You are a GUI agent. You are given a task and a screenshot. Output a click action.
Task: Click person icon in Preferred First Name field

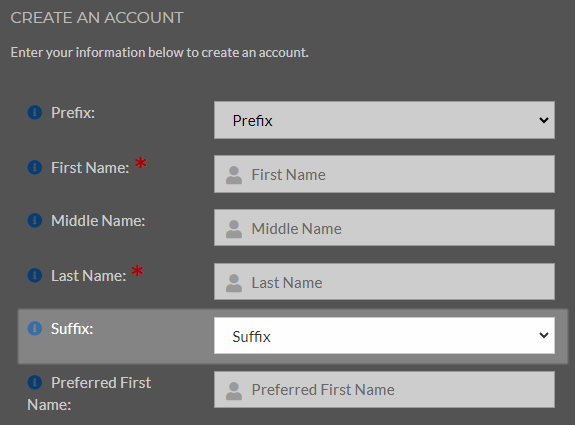(x=234, y=391)
